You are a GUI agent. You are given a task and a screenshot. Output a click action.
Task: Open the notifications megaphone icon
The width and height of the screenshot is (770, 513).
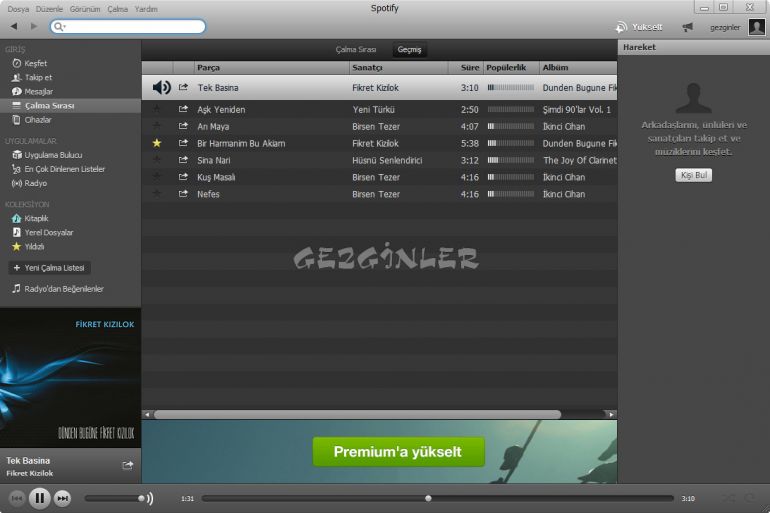688,27
